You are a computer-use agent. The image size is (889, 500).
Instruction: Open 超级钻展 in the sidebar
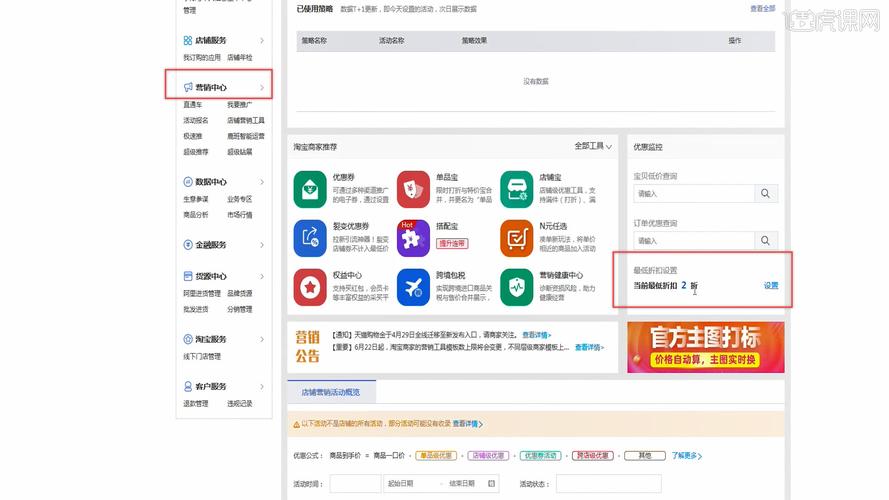240,152
